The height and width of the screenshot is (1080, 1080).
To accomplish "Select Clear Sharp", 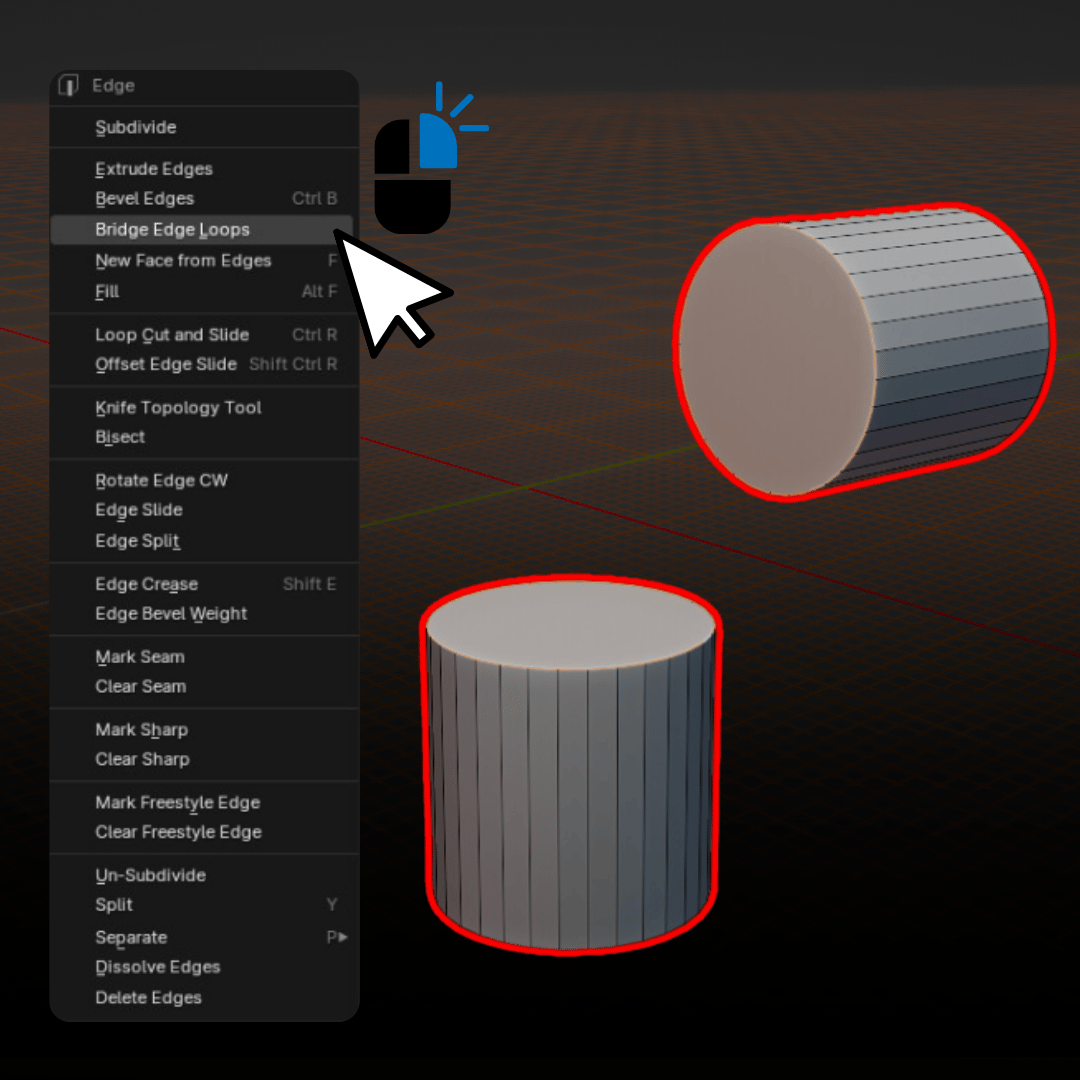I will point(205,760).
